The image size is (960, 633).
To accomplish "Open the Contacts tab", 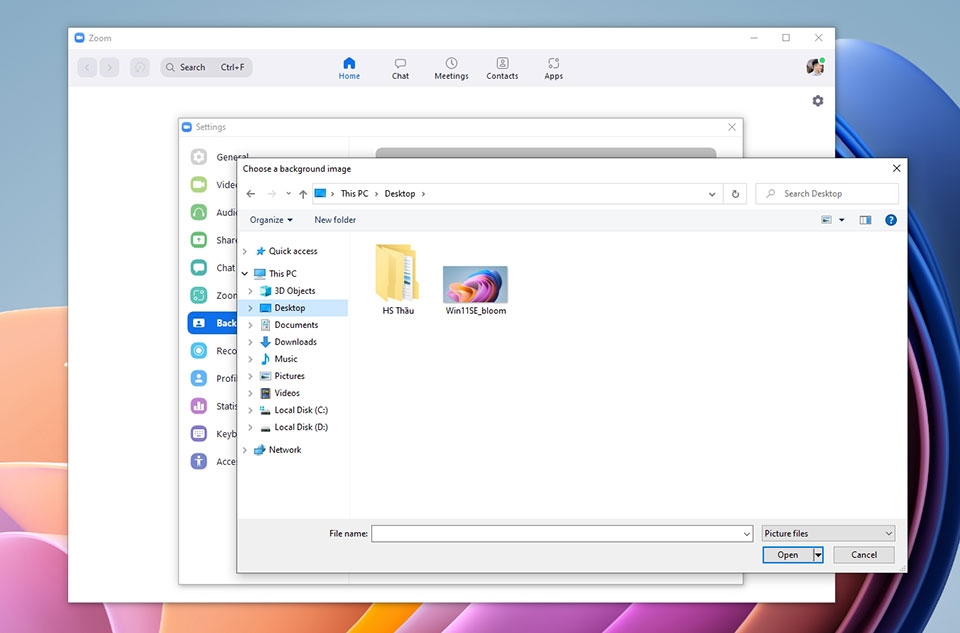I will click(502, 69).
